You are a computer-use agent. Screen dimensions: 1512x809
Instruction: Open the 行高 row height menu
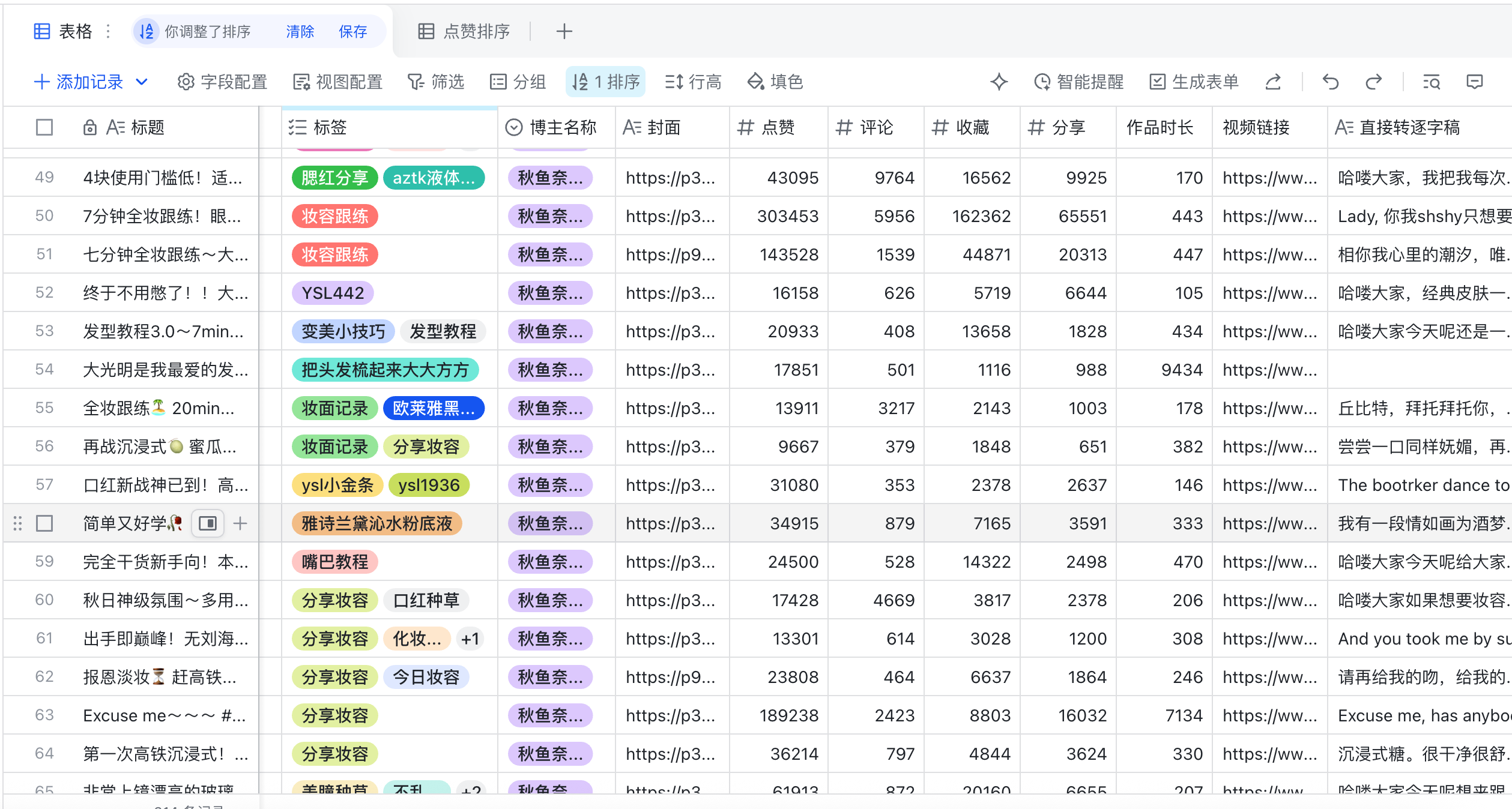coord(693,82)
